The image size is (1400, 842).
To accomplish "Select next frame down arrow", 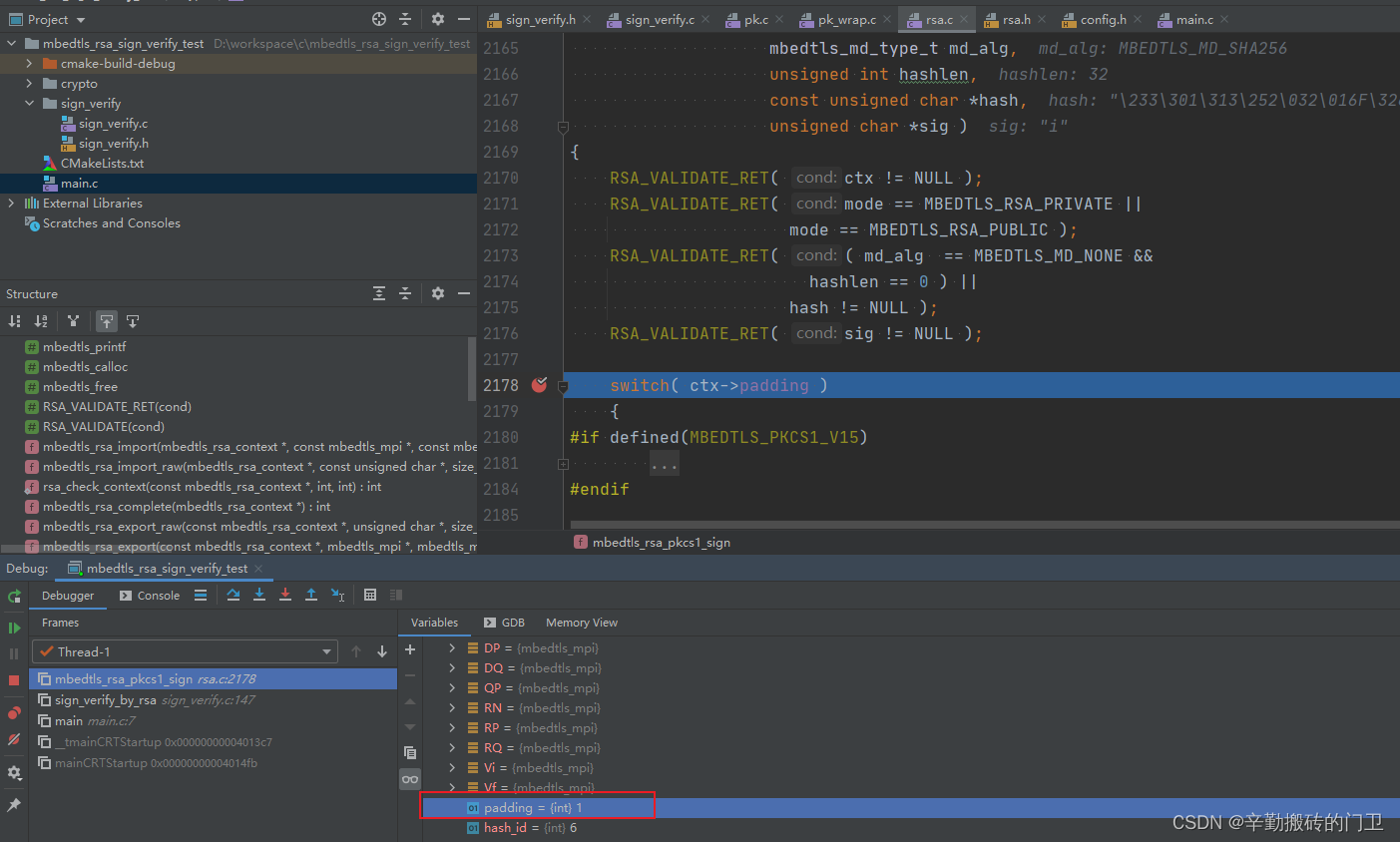I will [x=382, y=651].
